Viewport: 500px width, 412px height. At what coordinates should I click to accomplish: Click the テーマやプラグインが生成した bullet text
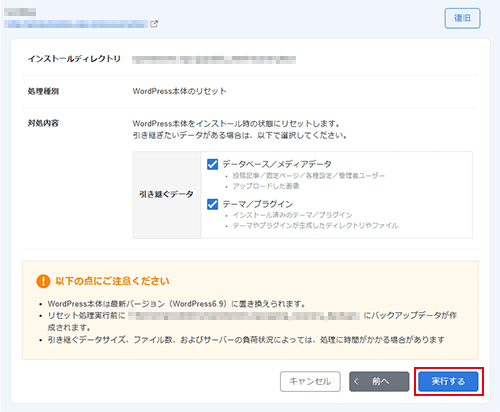315,226
